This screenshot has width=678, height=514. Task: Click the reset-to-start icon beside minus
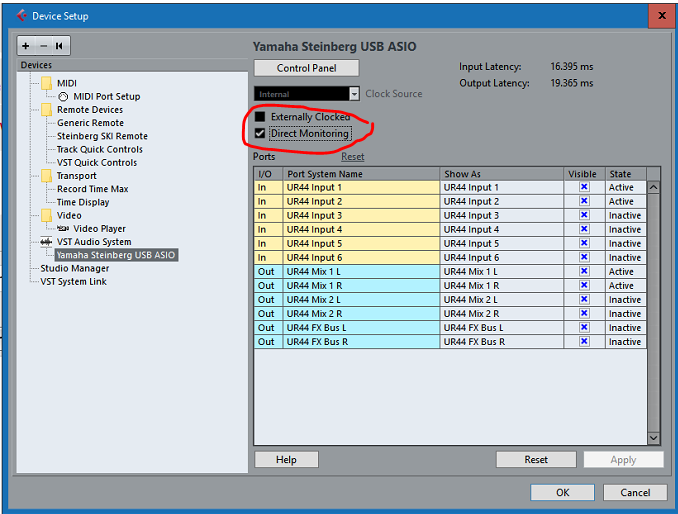(x=59, y=46)
